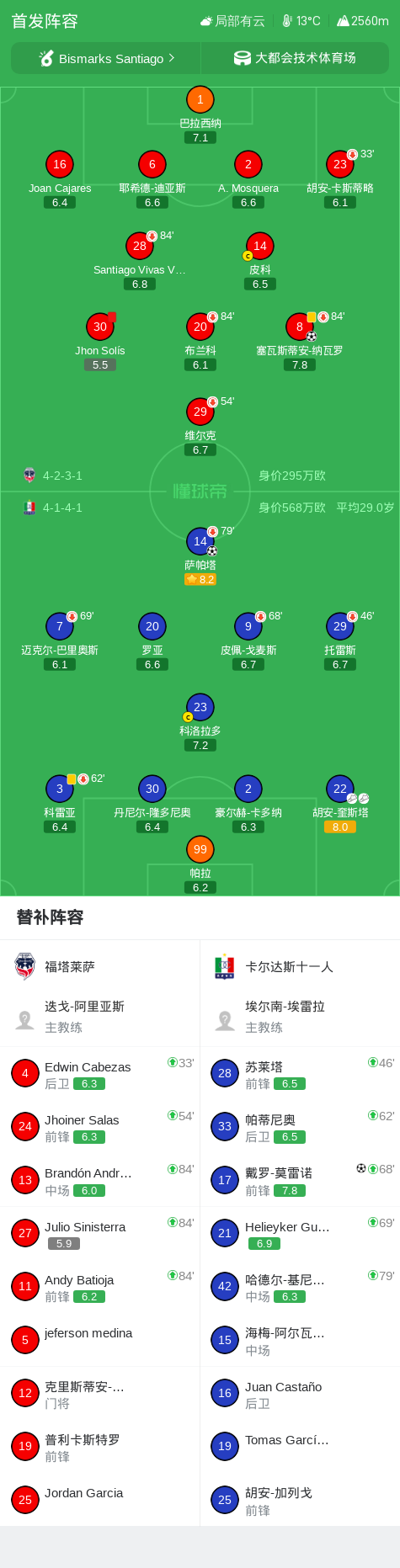Open the 卡尔达斯十一人 team crest in substitutes
This screenshot has width=400, height=1568.
225,967
